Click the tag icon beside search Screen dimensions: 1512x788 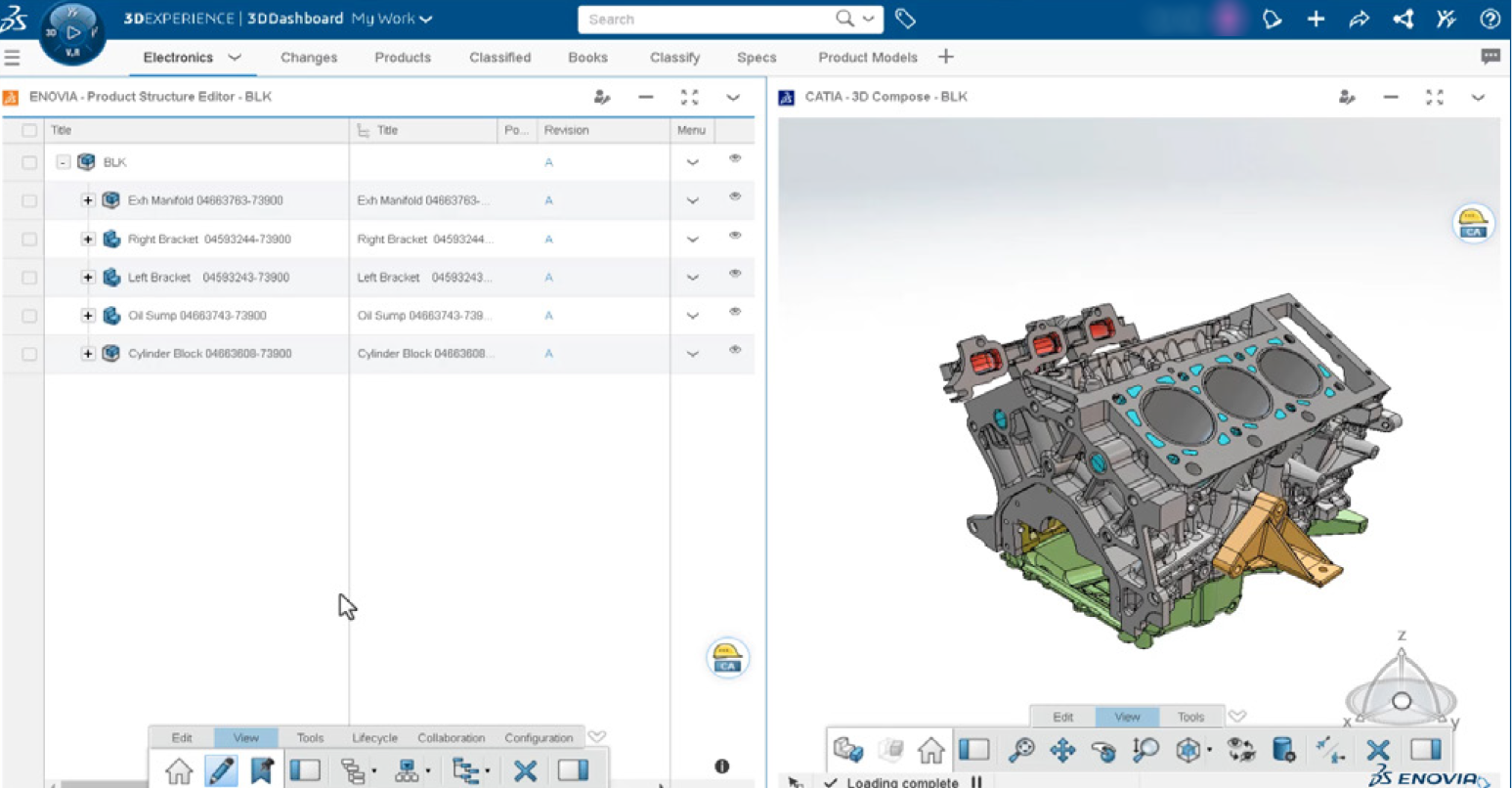click(905, 19)
